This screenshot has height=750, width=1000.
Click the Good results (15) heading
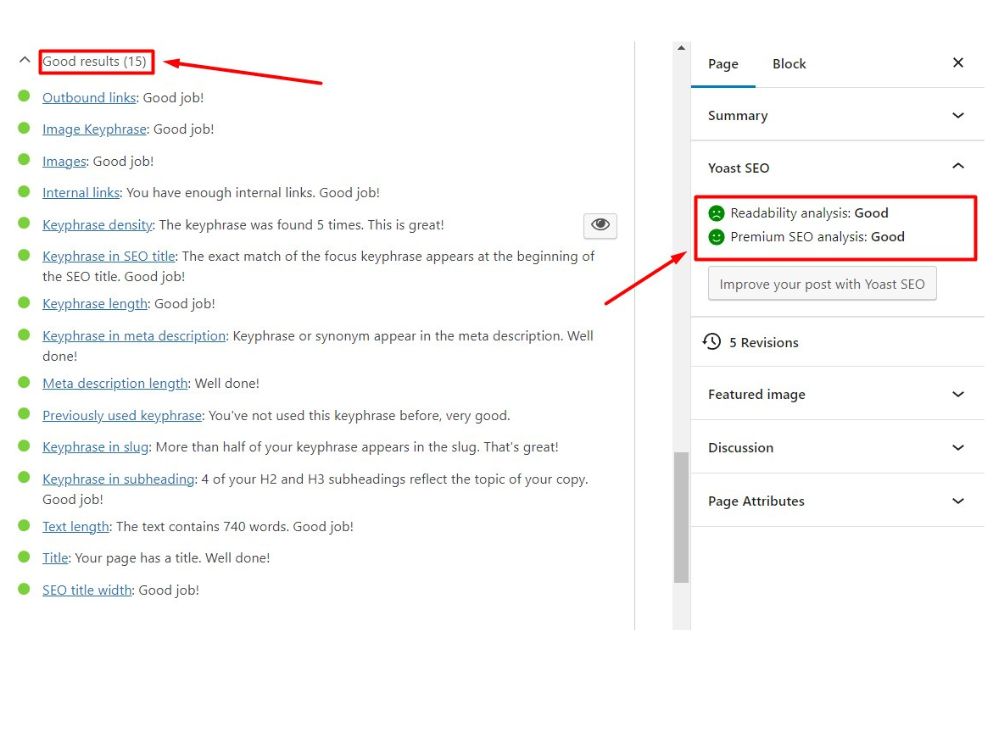[94, 62]
